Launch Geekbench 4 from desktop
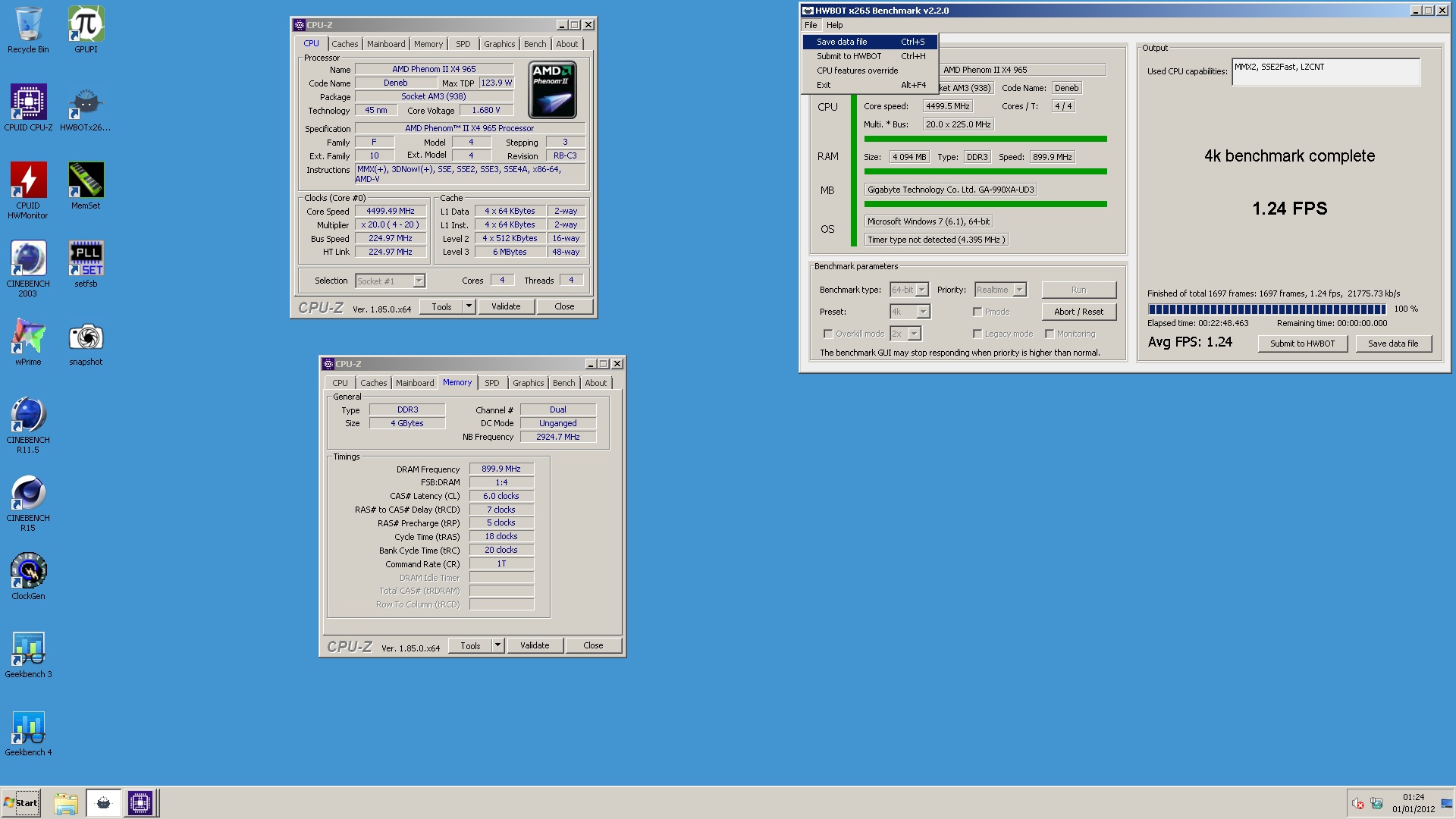This screenshot has width=1456, height=819. click(x=28, y=733)
